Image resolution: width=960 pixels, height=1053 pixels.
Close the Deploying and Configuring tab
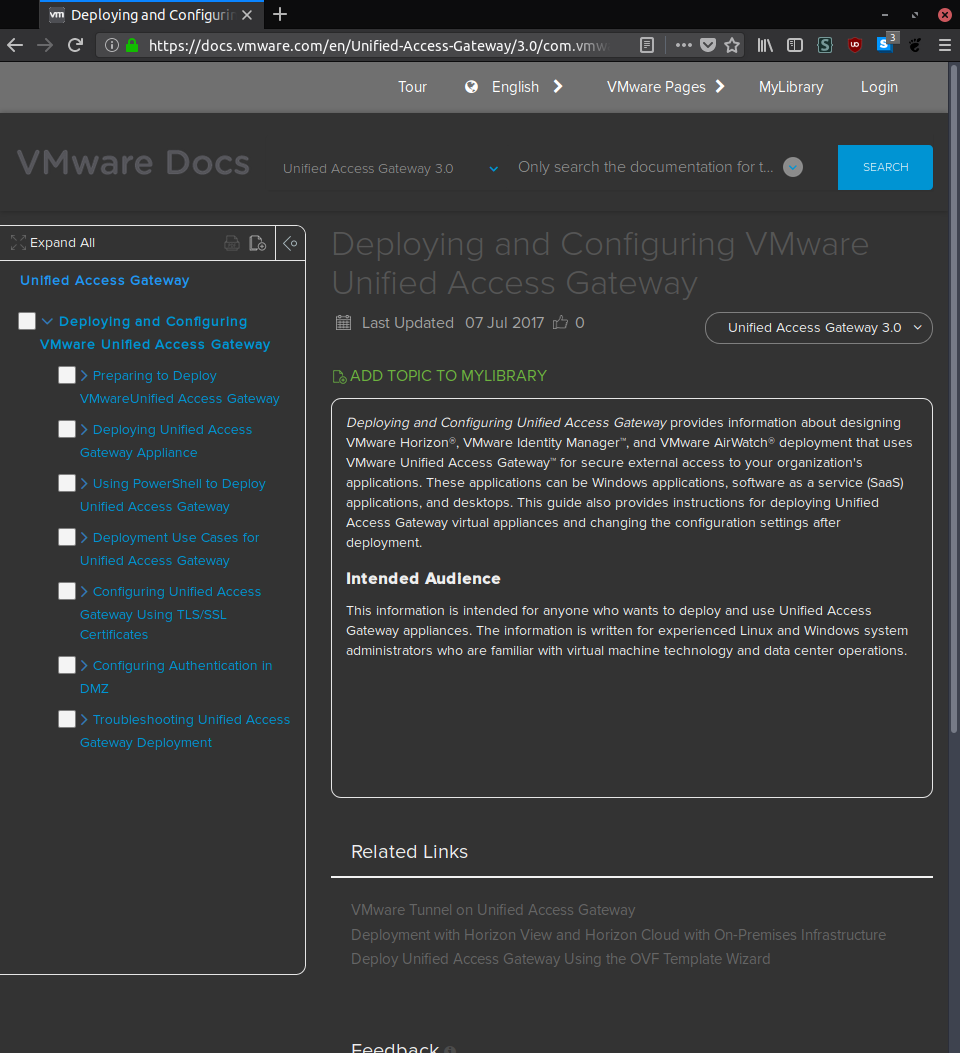(247, 15)
